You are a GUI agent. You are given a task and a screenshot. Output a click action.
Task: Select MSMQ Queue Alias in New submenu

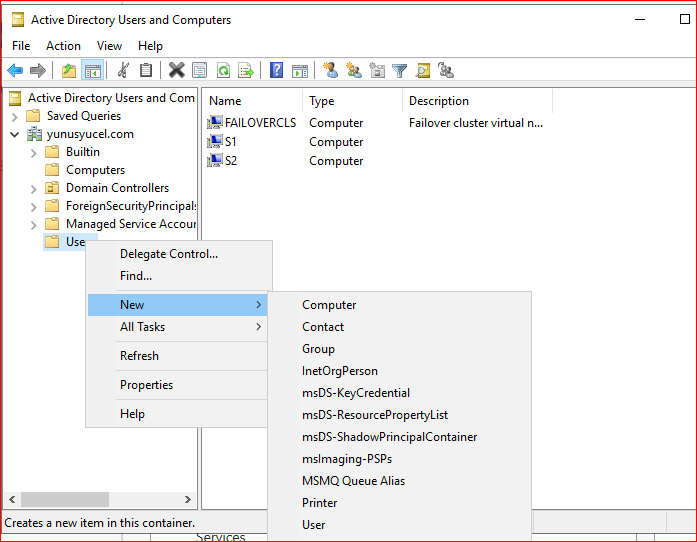click(x=399, y=481)
